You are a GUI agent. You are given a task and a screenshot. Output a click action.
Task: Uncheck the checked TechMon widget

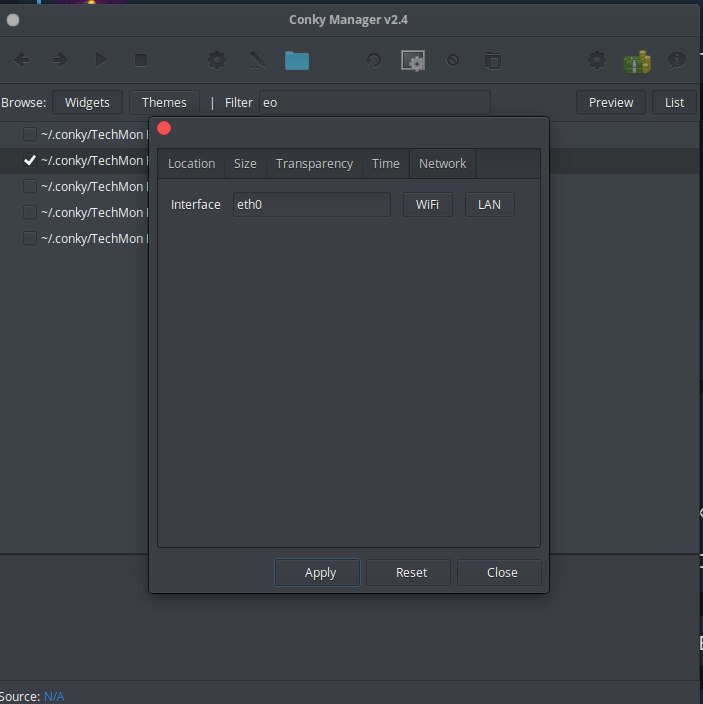click(30, 160)
